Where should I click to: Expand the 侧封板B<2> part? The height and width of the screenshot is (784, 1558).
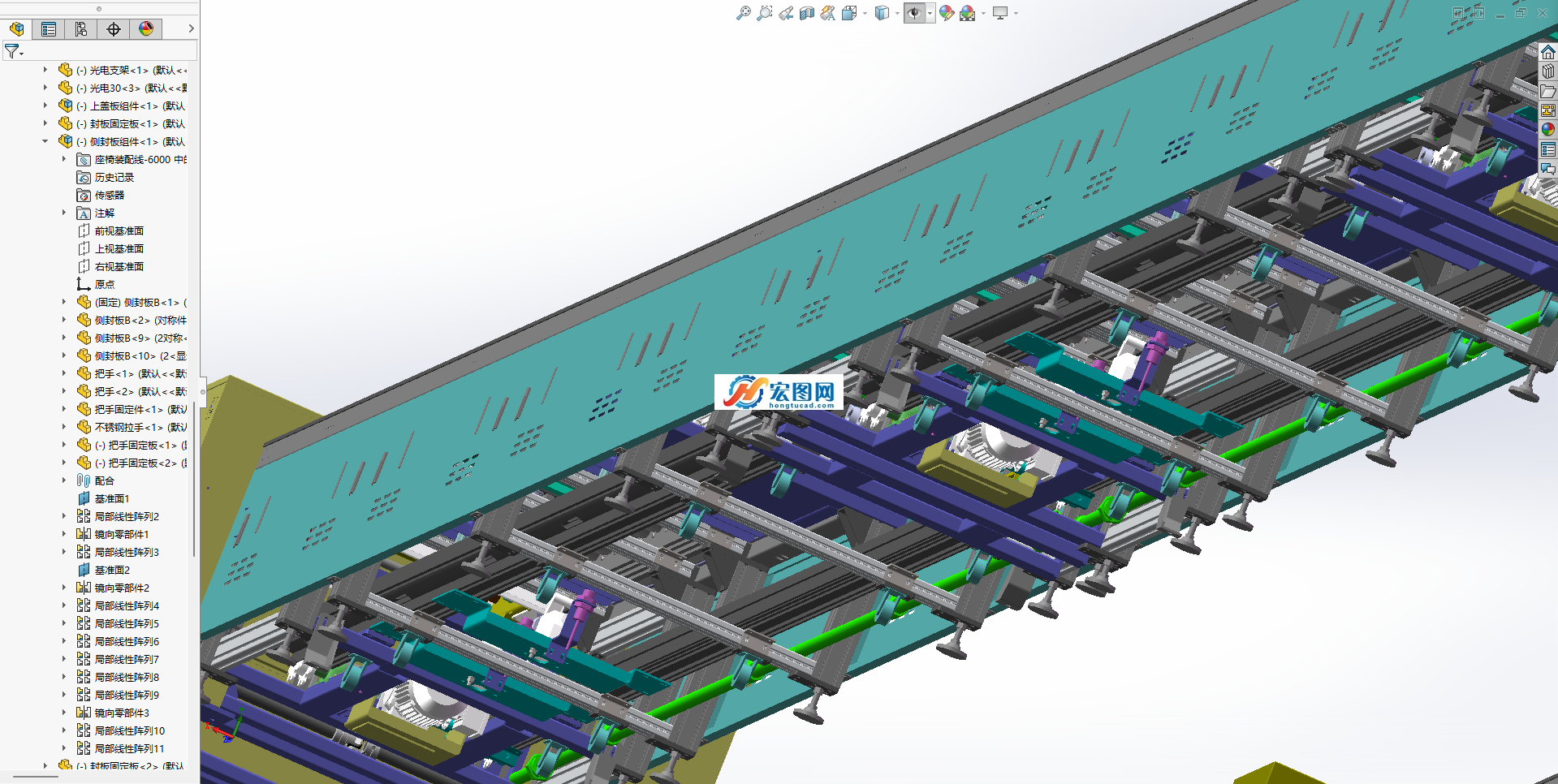click(x=64, y=320)
